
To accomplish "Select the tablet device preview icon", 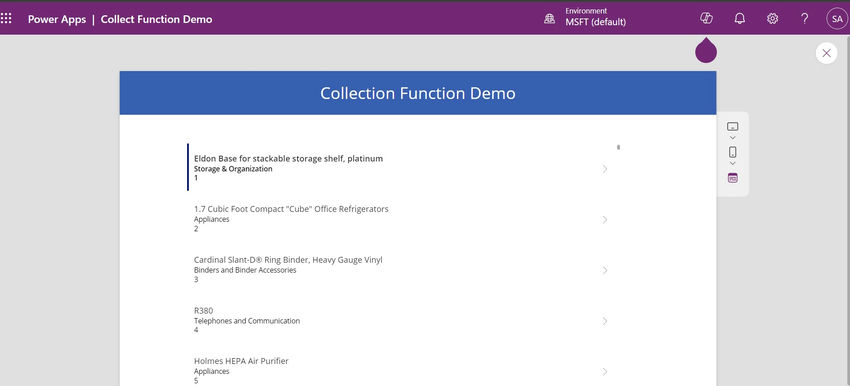I will (732, 127).
